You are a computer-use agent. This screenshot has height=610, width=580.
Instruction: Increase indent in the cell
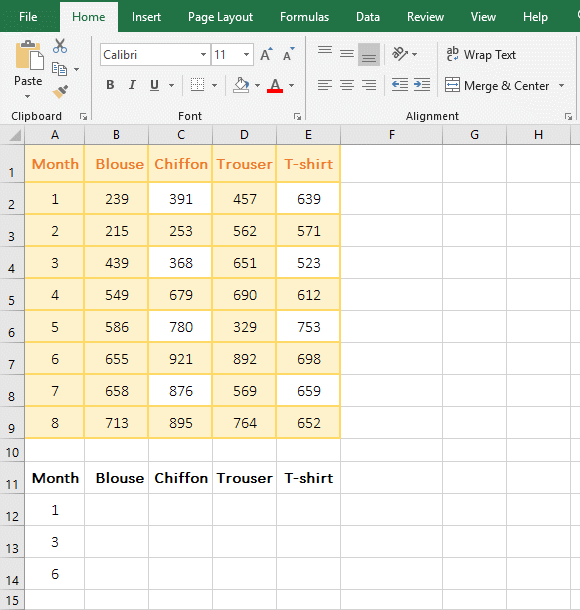coord(422,85)
